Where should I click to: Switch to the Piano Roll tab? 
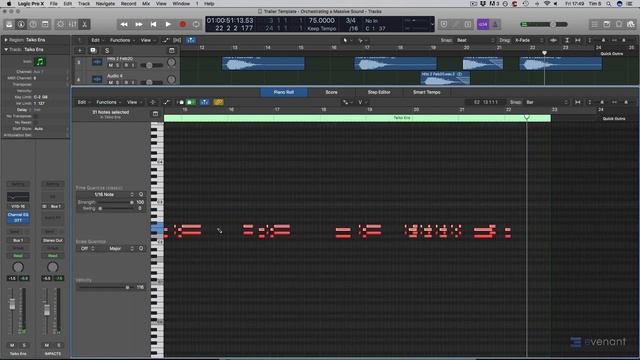(x=284, y=92)
